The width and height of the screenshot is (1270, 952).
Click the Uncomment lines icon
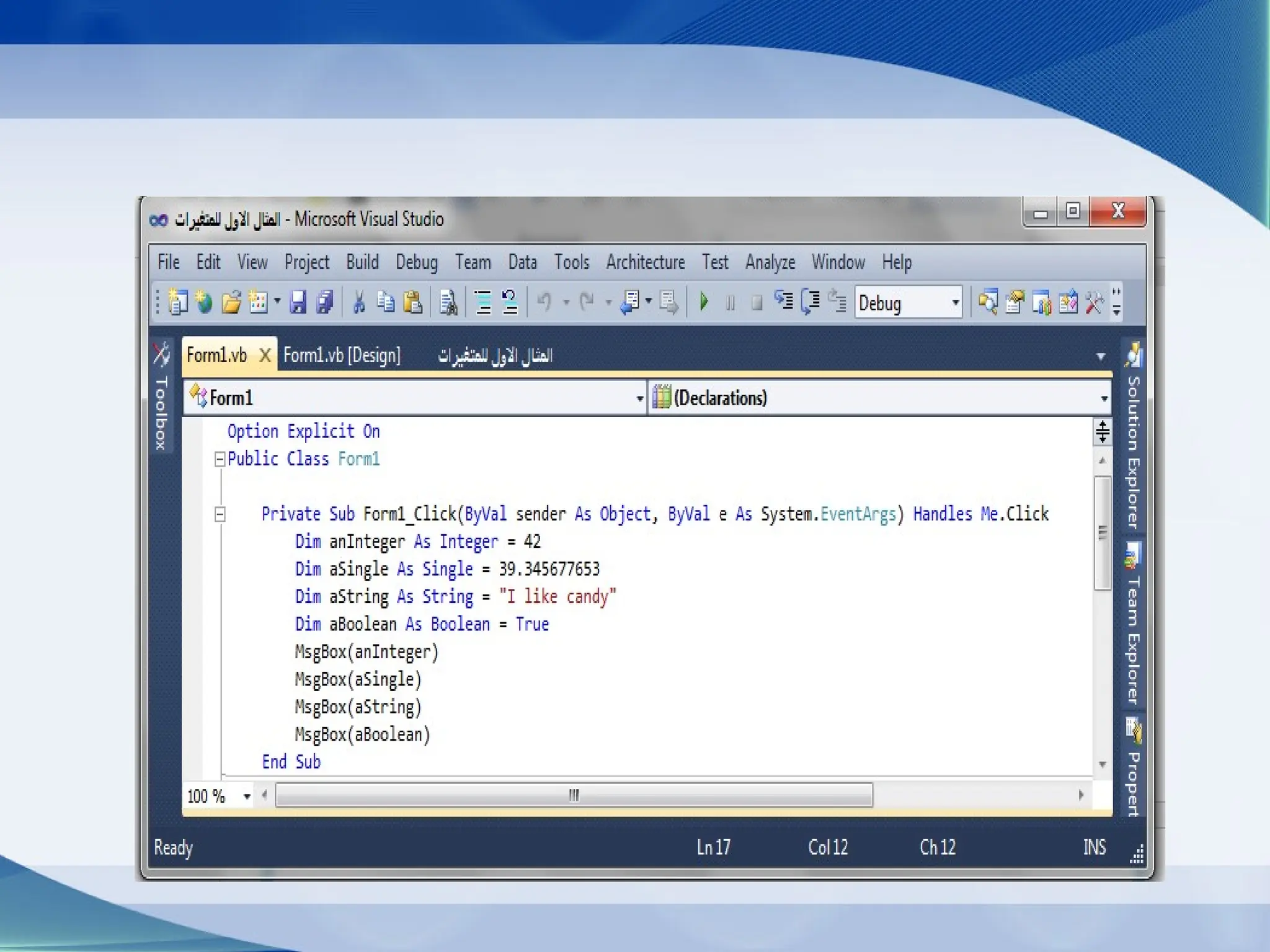(510, 302)
